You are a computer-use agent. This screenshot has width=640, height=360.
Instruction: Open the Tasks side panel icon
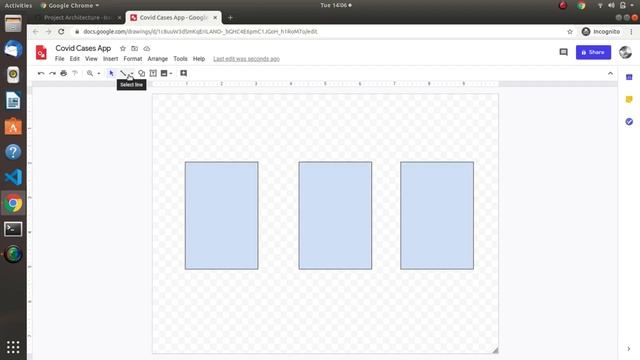[629, 122]
